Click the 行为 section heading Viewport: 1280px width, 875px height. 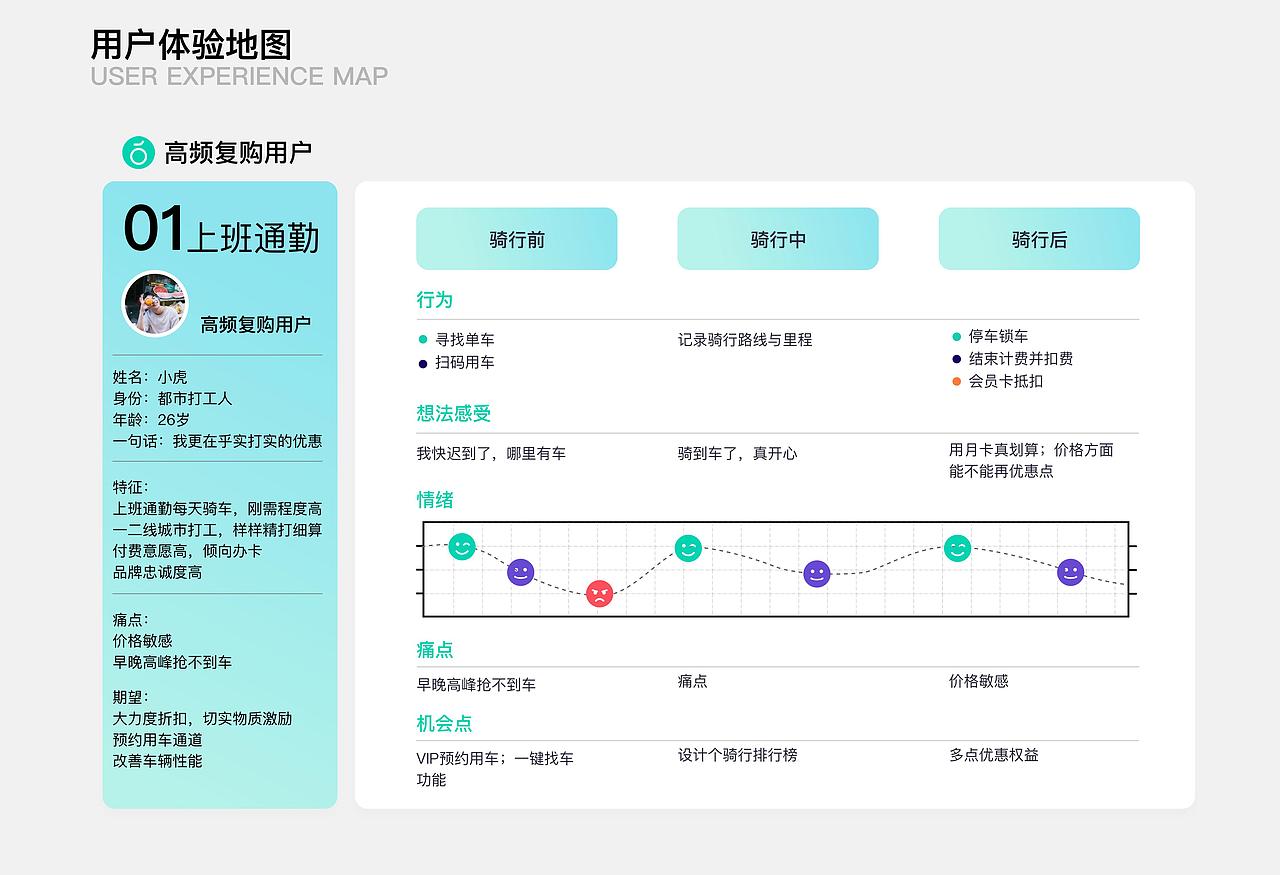(432, 299)
